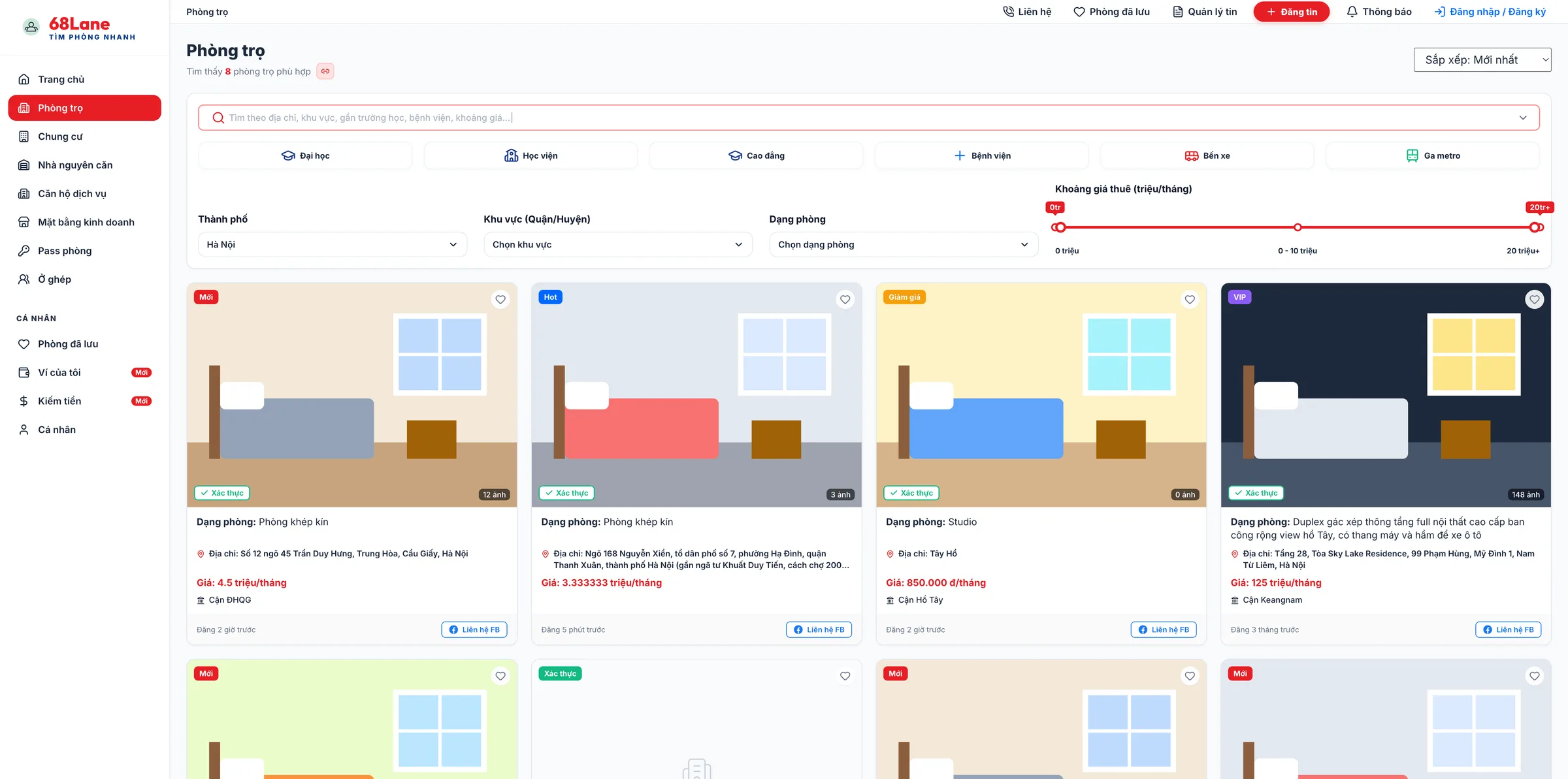Click the Học viện academy filter
Viewport: 1568px width, 779px height.
(531, 155)
